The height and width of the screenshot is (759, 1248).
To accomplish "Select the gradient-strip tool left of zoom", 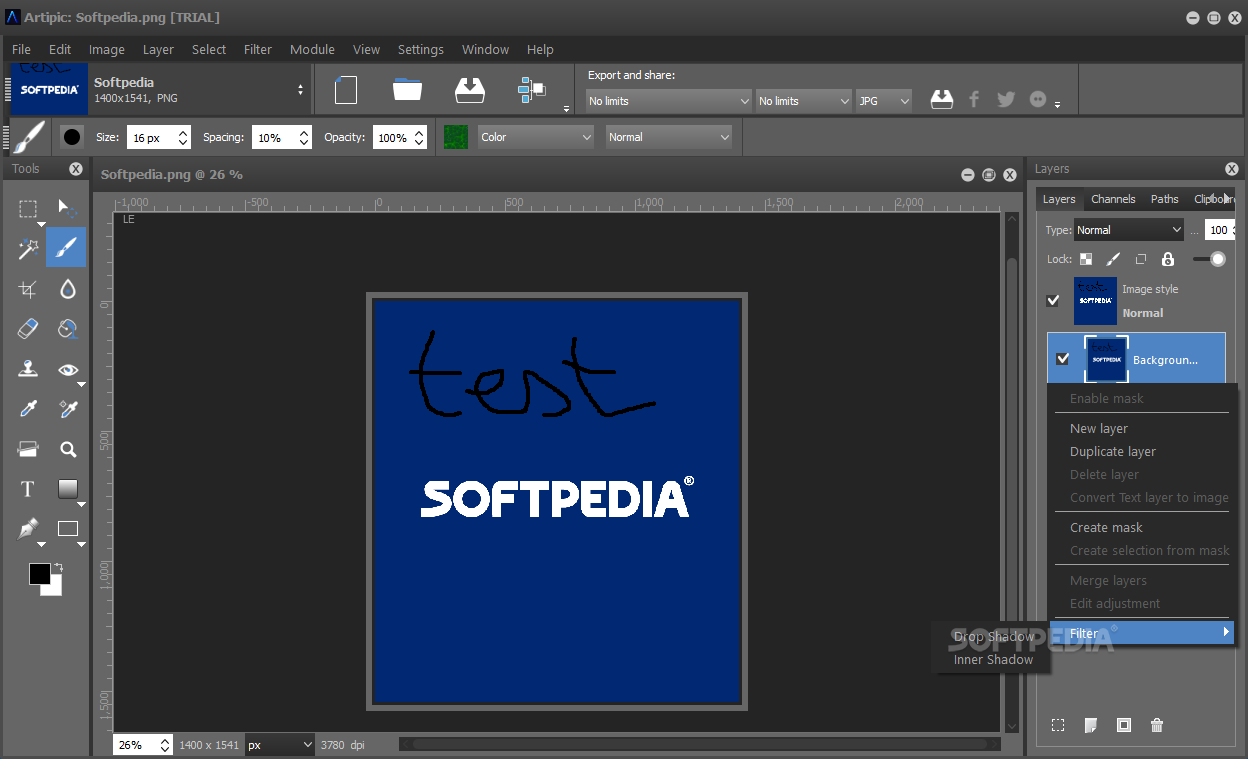I will coord(28,449).
